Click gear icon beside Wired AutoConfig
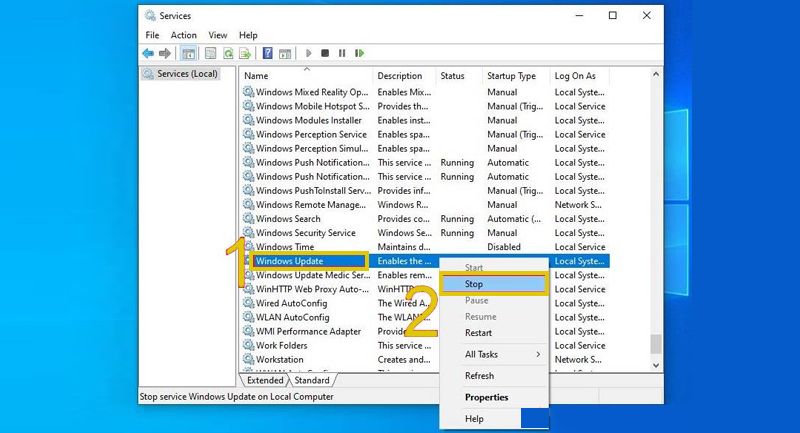800x433 pixels. (248, 302)
